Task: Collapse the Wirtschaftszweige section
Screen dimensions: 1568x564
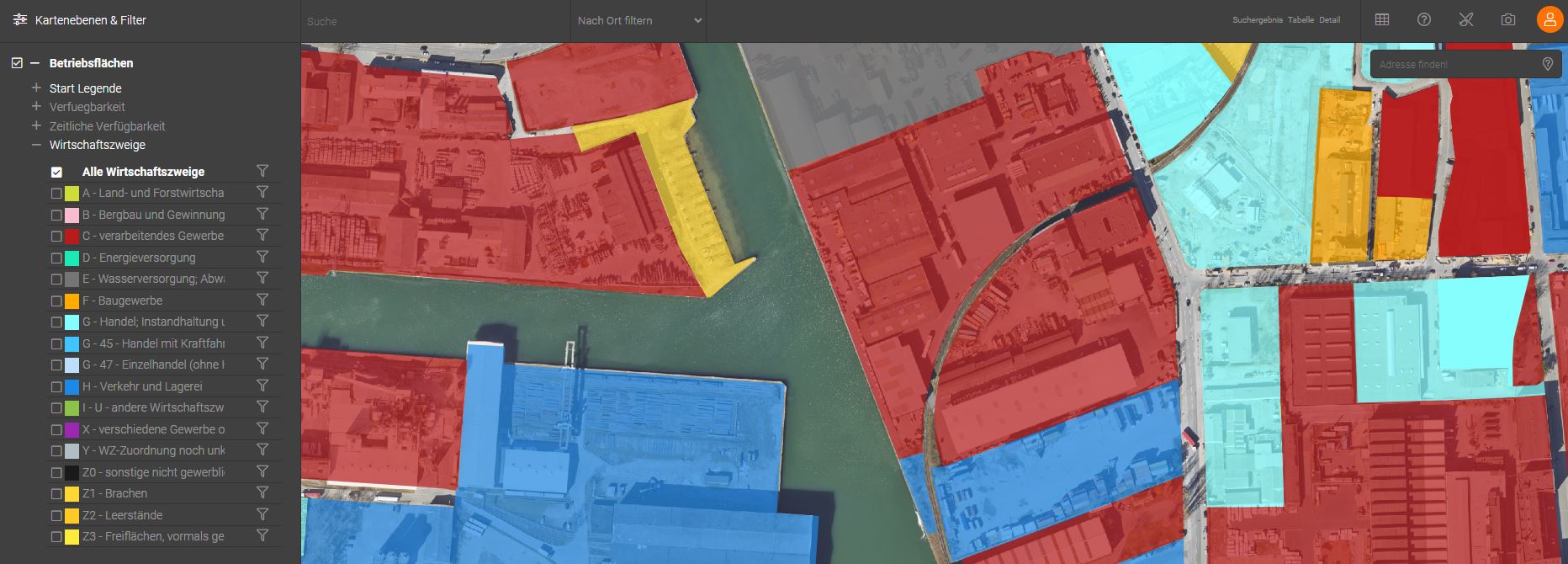Action: [36, 145]
